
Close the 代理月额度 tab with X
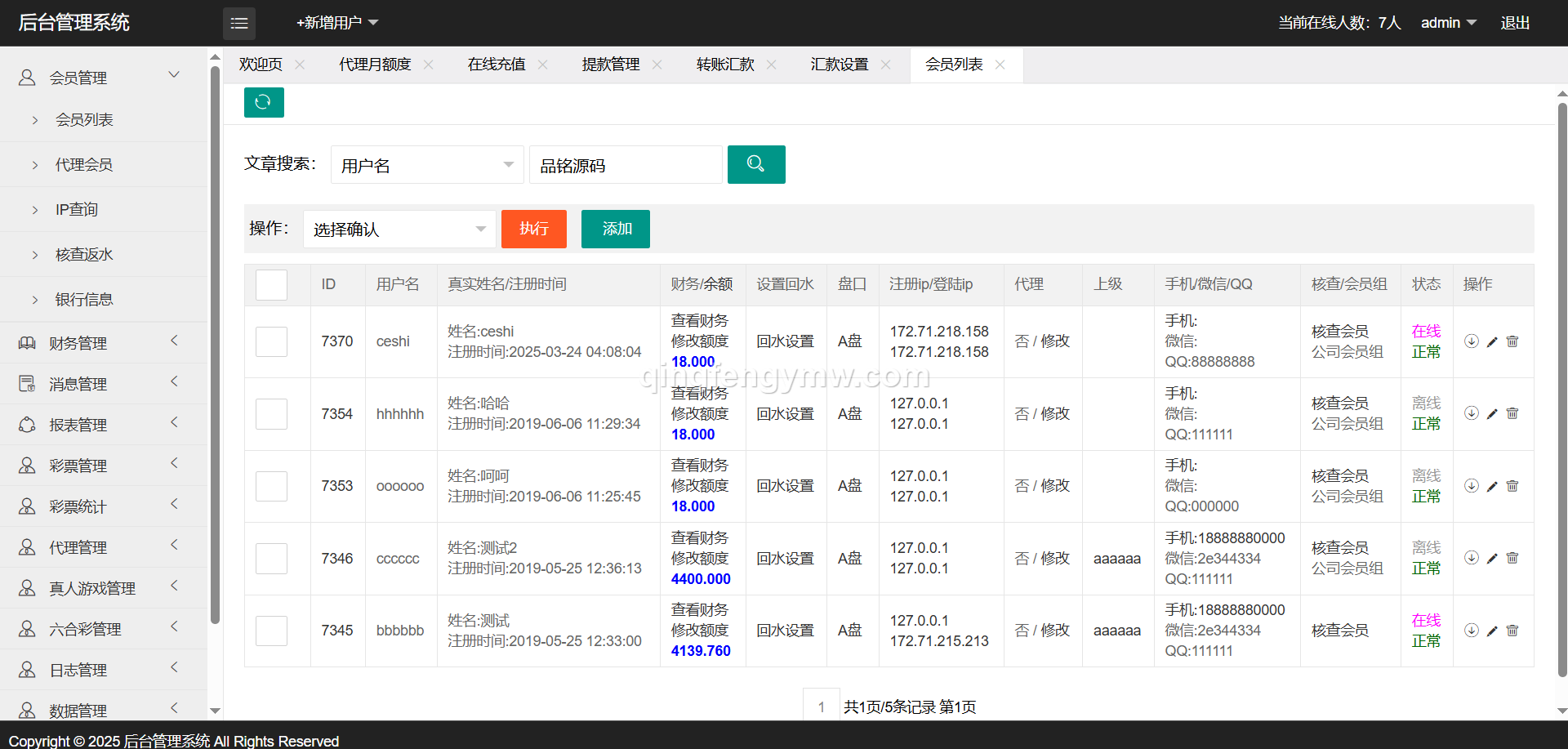428,65
